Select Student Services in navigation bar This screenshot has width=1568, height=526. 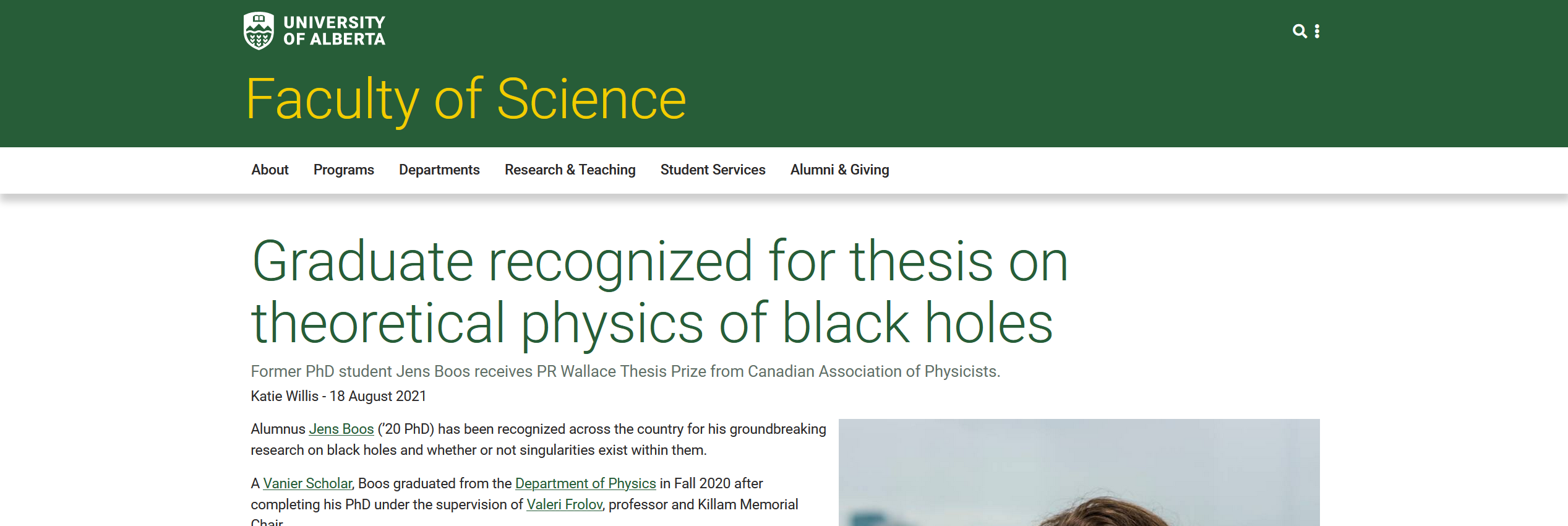pos(713,170)
